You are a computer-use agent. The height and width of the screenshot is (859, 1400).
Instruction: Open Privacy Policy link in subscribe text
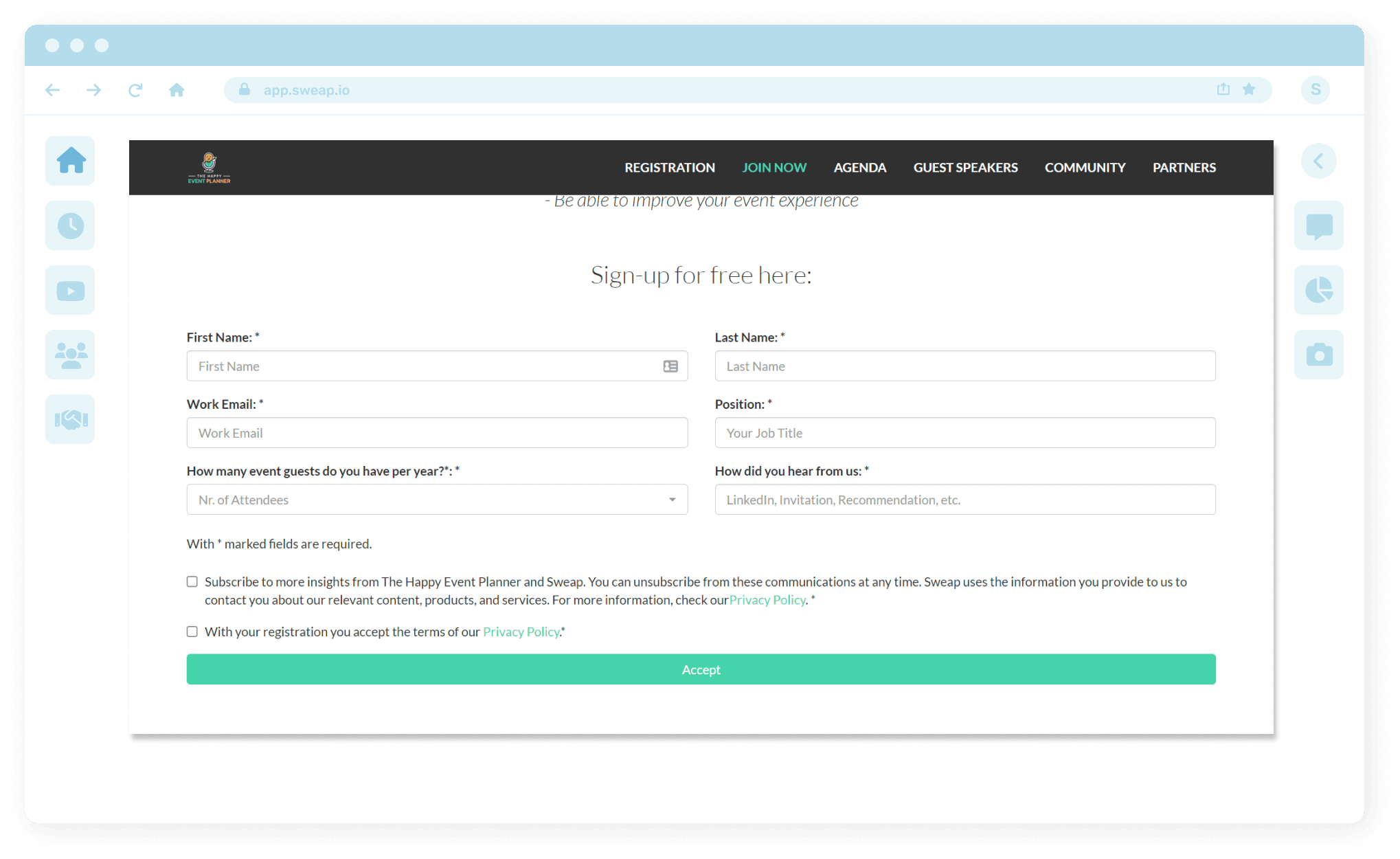click(x=767, y=600)
